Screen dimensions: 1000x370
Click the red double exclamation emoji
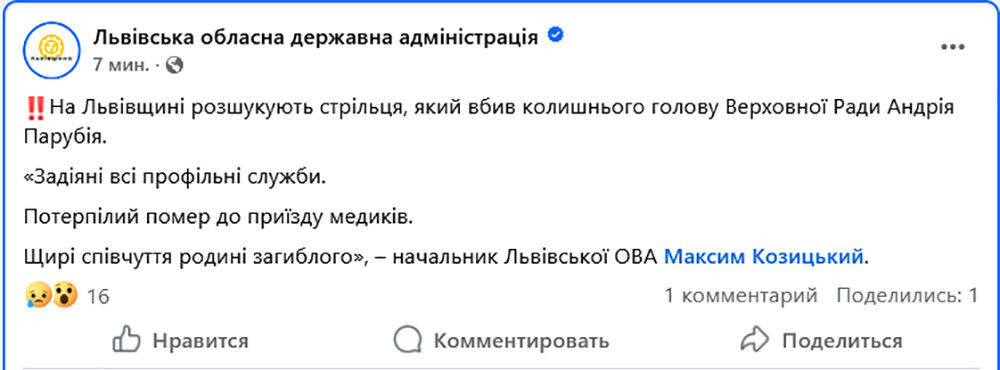[37, 110]
